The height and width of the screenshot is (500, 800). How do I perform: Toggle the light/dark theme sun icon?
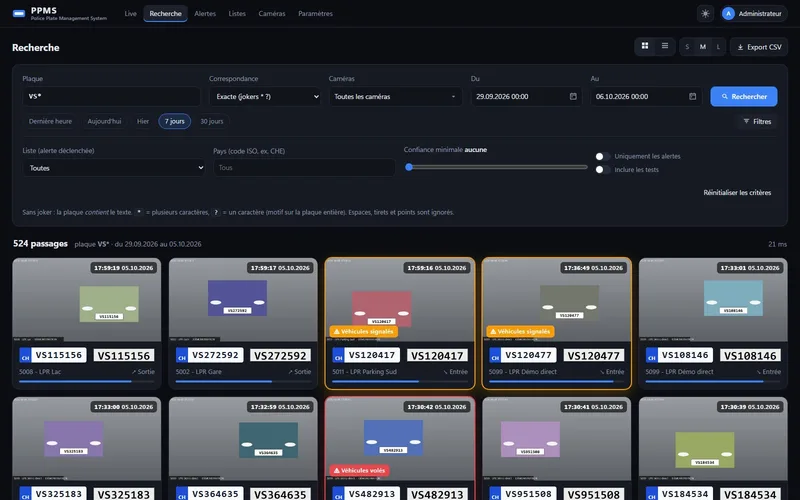click(x=705, y=14)
